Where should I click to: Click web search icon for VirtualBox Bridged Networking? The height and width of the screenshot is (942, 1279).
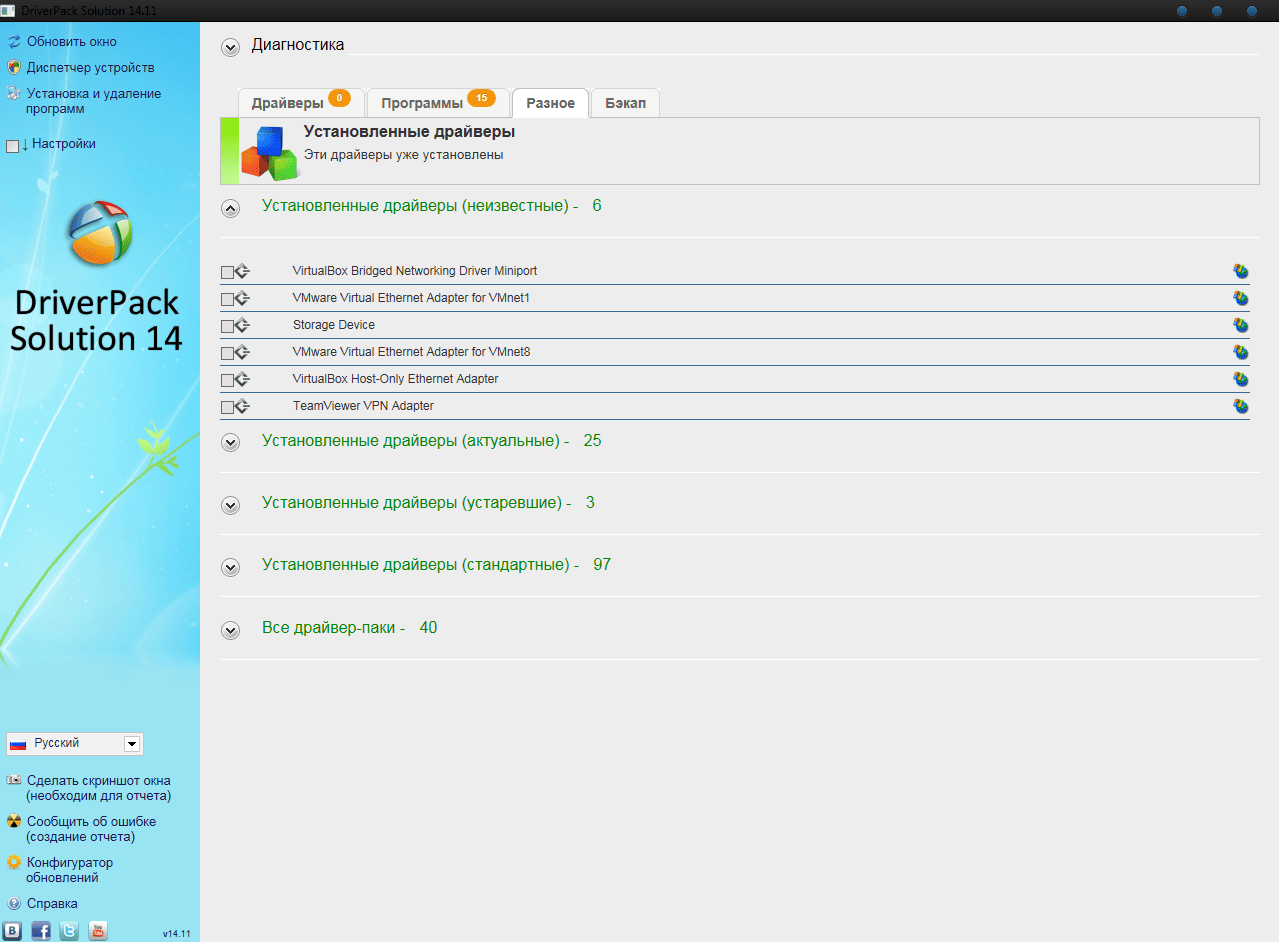point(1241,271)
